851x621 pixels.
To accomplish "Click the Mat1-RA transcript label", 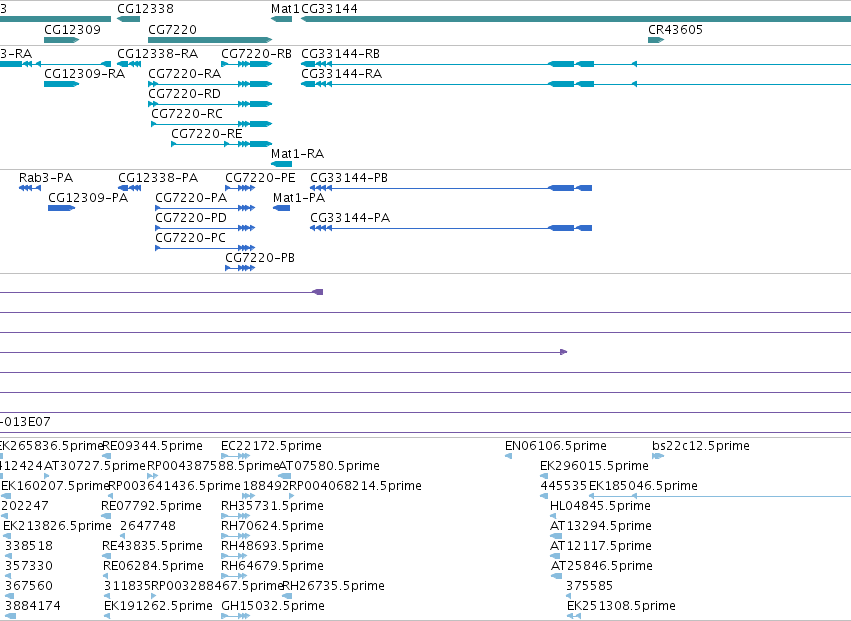I will [297, 154].
